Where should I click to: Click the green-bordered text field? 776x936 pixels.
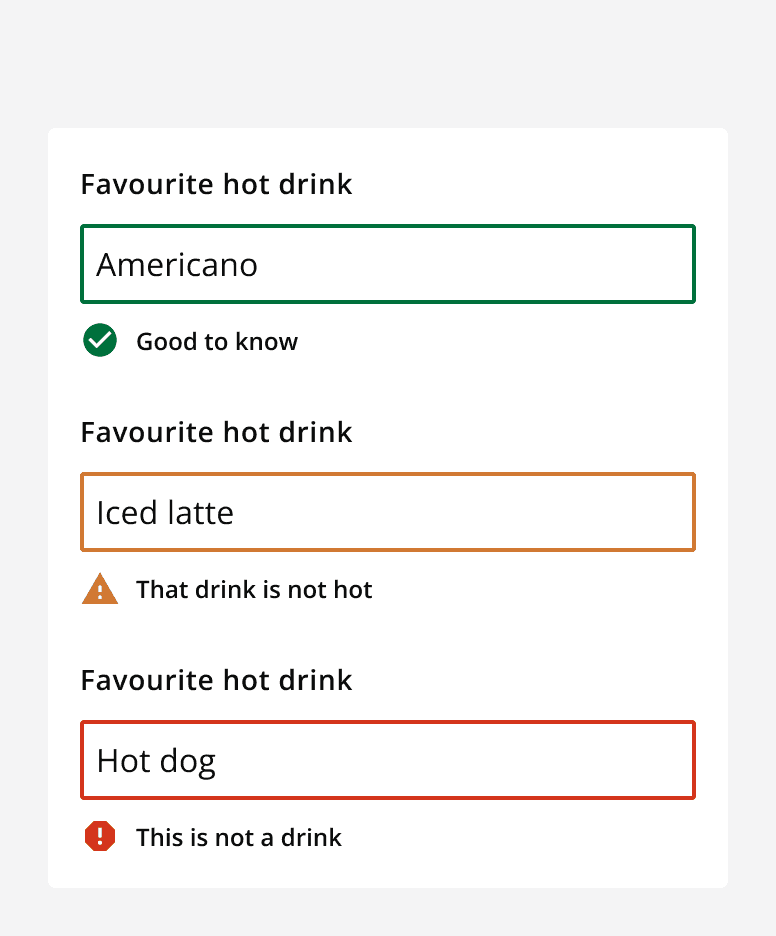coord(388,264)
